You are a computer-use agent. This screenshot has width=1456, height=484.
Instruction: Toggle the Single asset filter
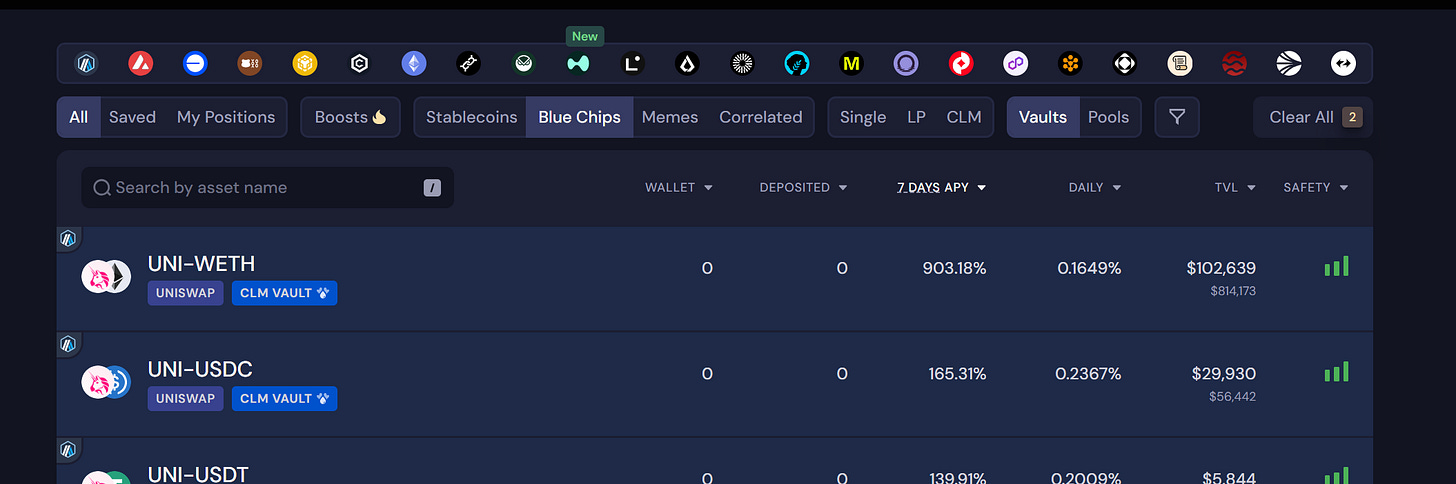[863, 117]
